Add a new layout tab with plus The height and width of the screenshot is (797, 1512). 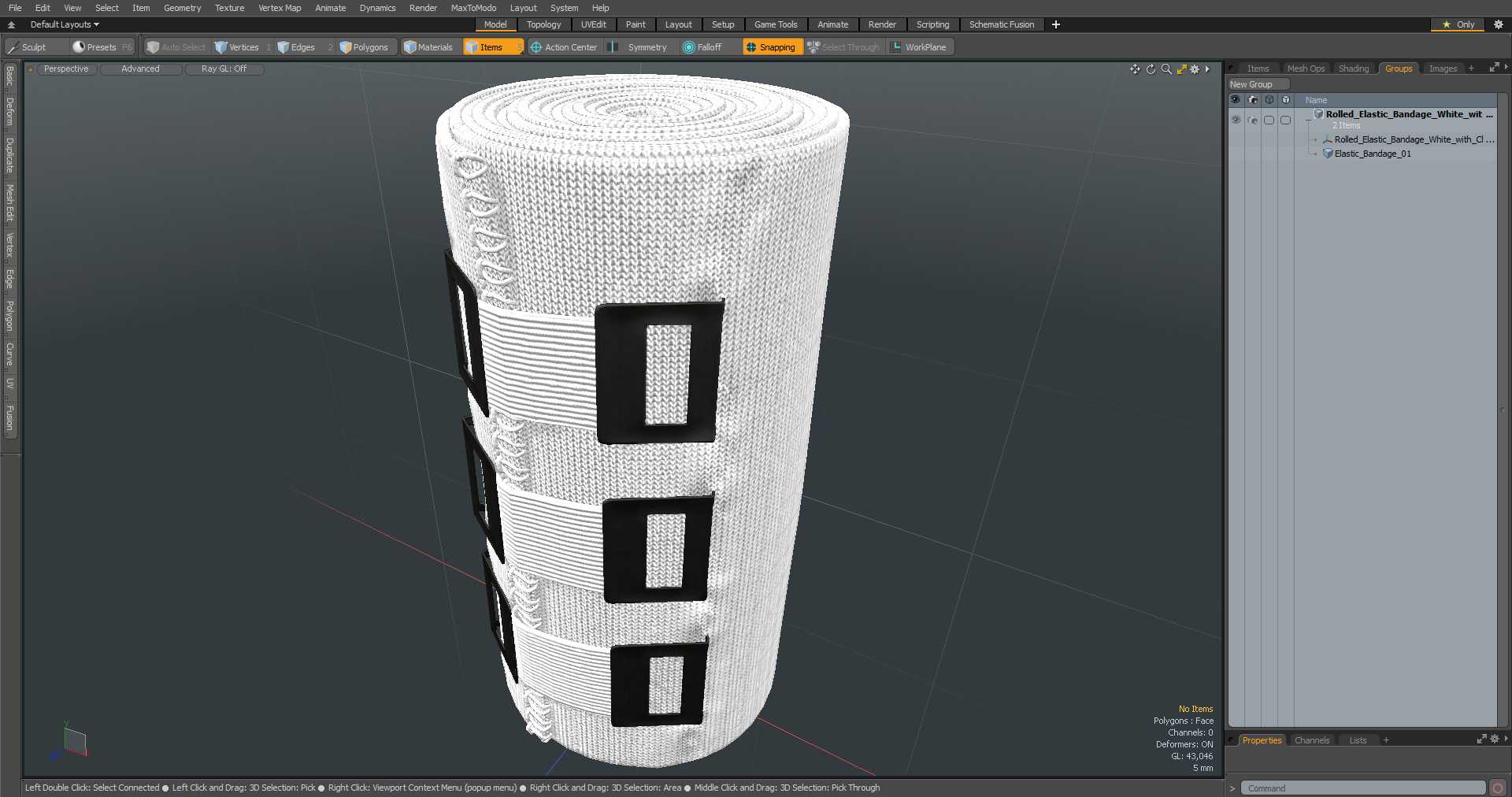pyautogui.click(x=1056, y=24)
